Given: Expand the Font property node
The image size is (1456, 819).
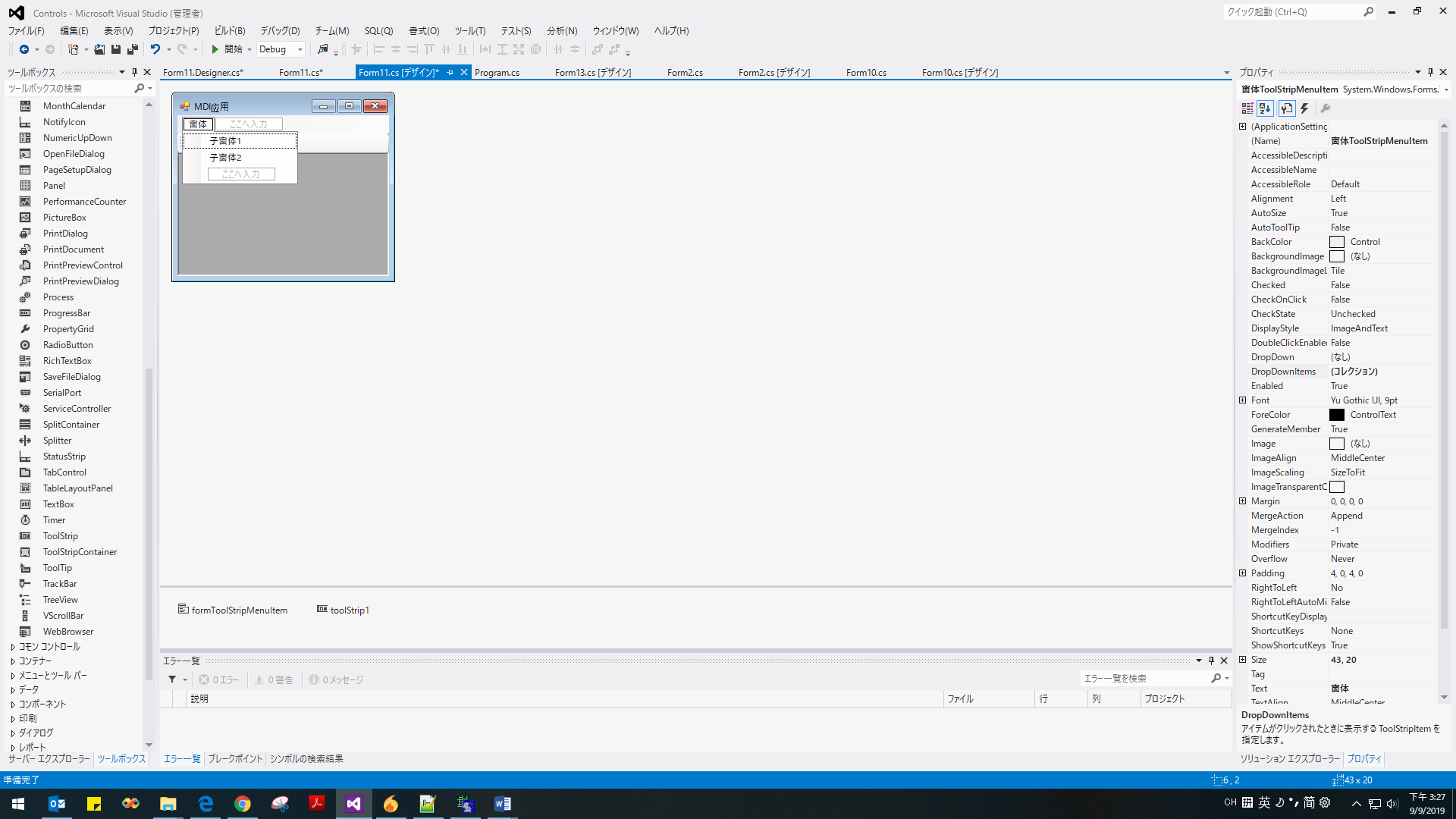Looking at the screenshot, I should pos(1242,400).
